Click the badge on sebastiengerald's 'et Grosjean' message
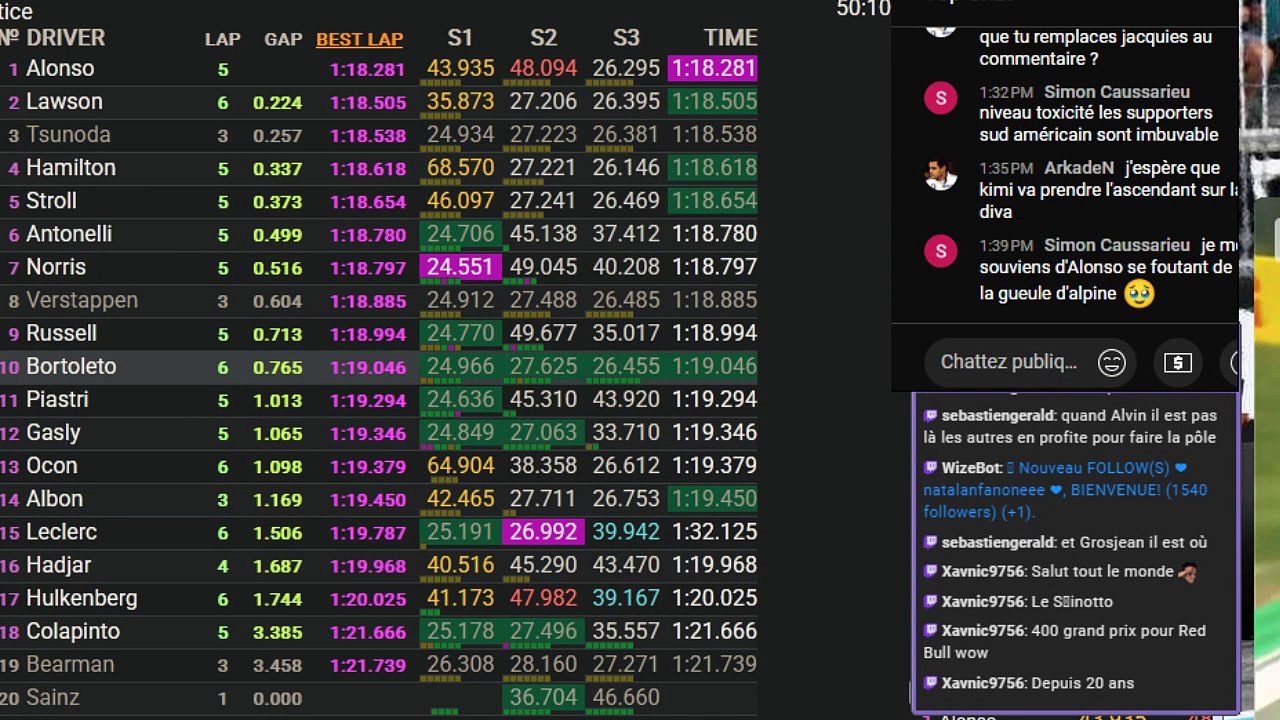 click(931, 542)
